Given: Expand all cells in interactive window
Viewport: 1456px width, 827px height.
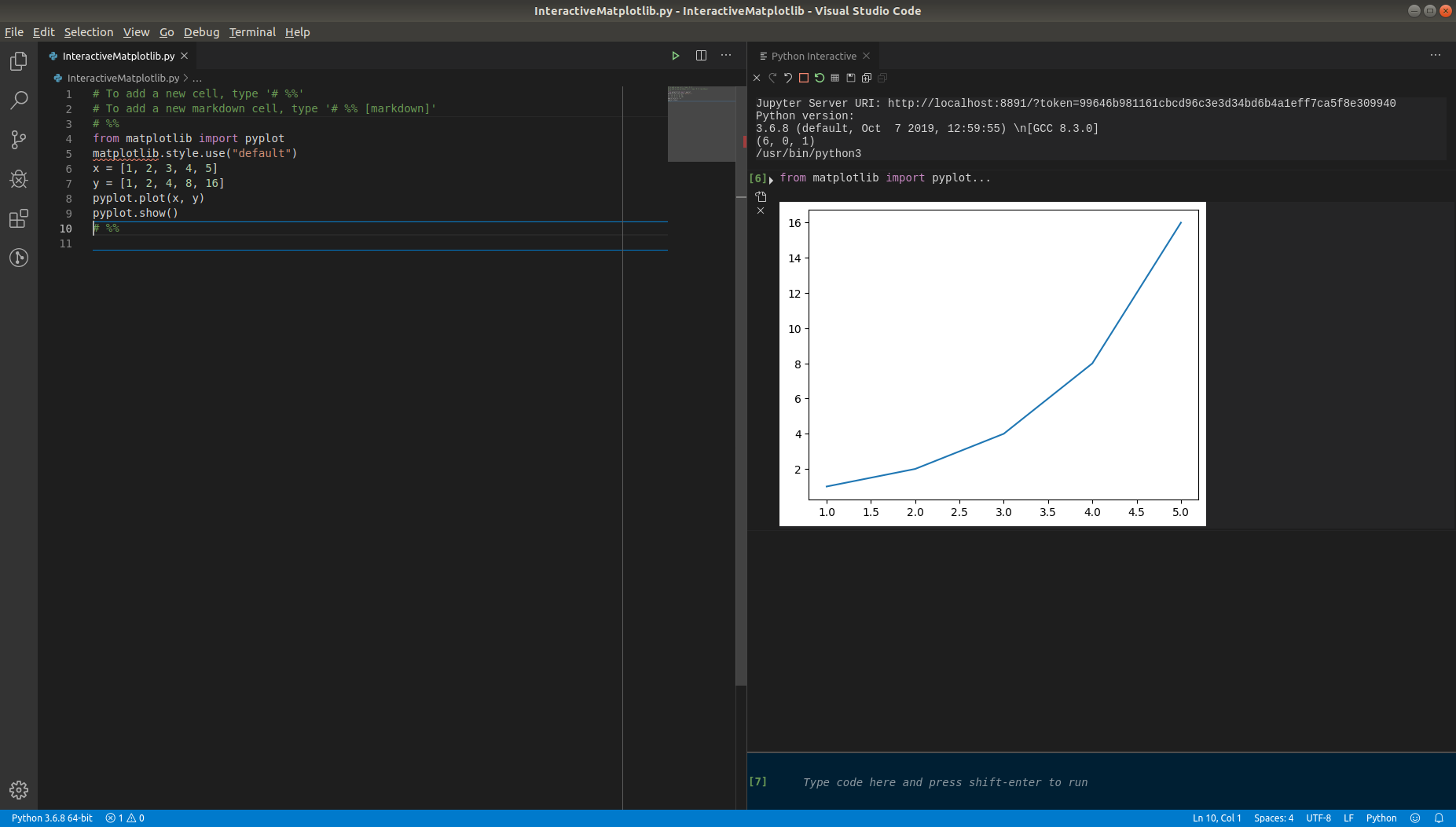Looking at the screenshot, I should tap(866, 78).
